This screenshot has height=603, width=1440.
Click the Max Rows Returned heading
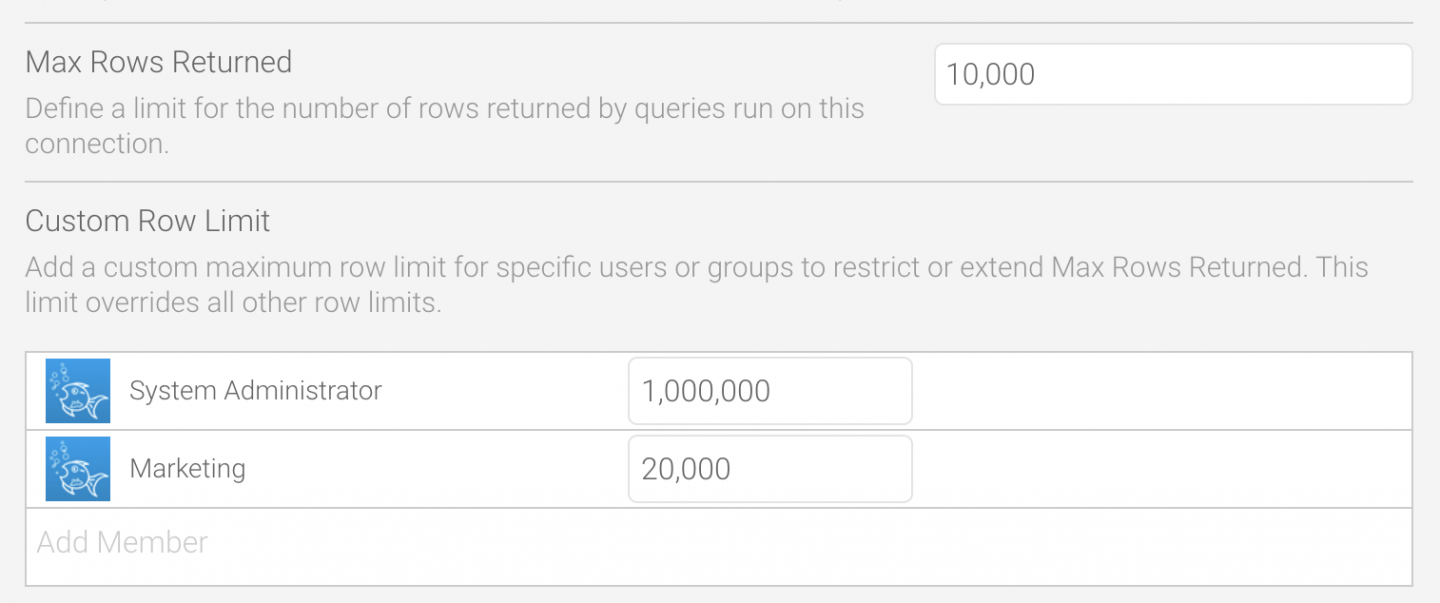[157, 62]
